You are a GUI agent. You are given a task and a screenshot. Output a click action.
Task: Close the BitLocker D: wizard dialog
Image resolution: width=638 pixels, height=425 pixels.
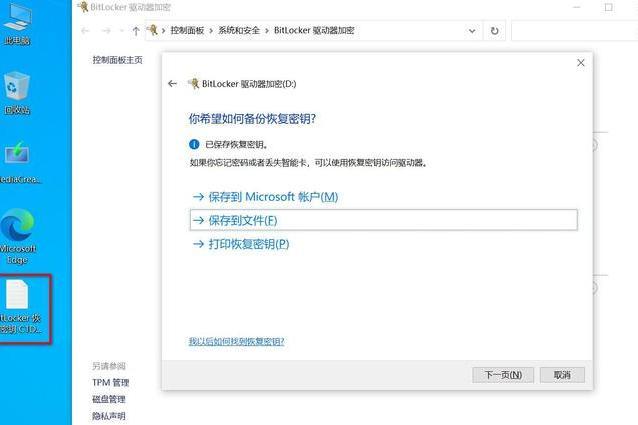coord(581,63)
